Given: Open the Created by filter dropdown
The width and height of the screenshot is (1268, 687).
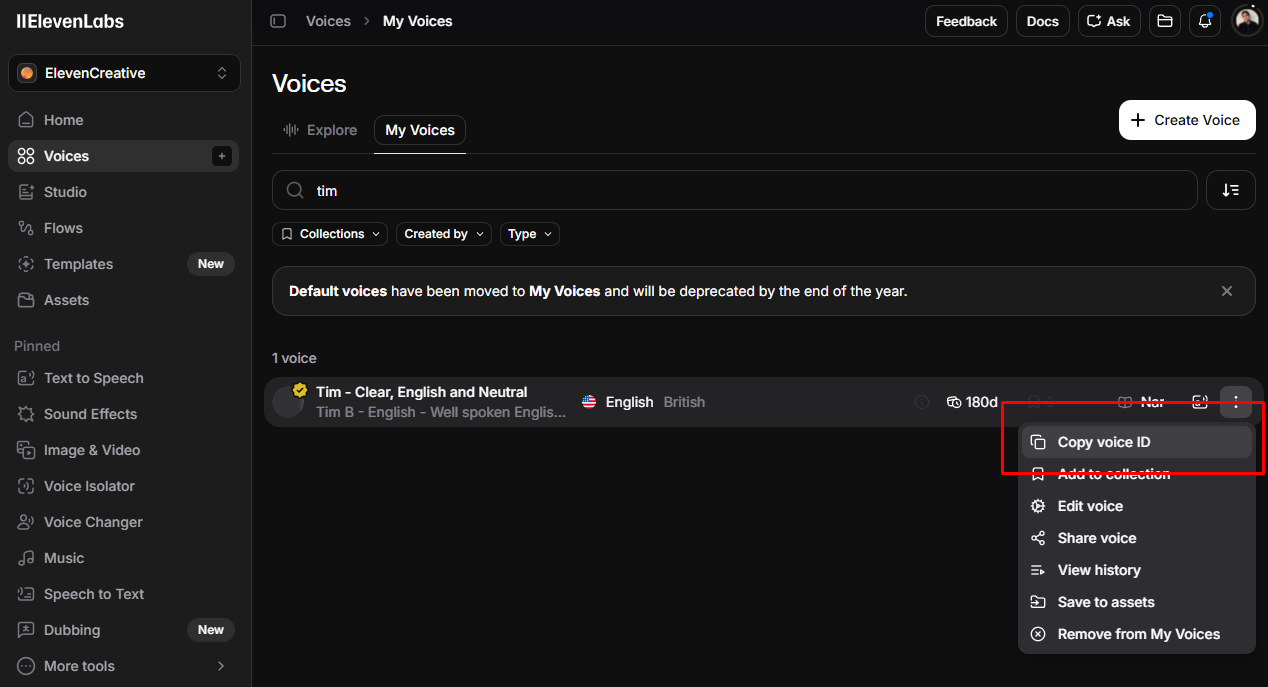Looking at the screenshot, I should [444, 234].
